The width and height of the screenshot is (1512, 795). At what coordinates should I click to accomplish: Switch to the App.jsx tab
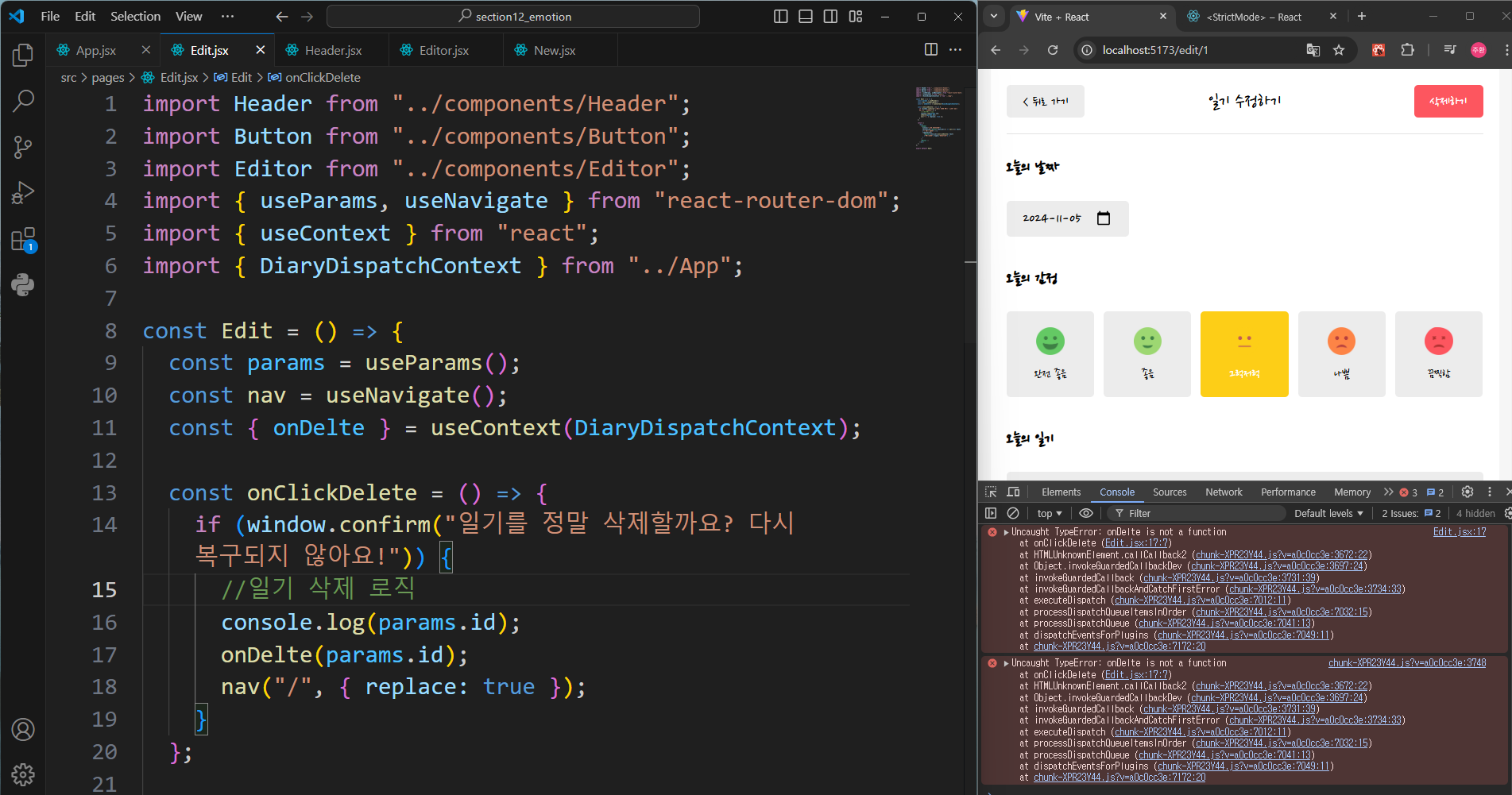(x=96, y=50)
